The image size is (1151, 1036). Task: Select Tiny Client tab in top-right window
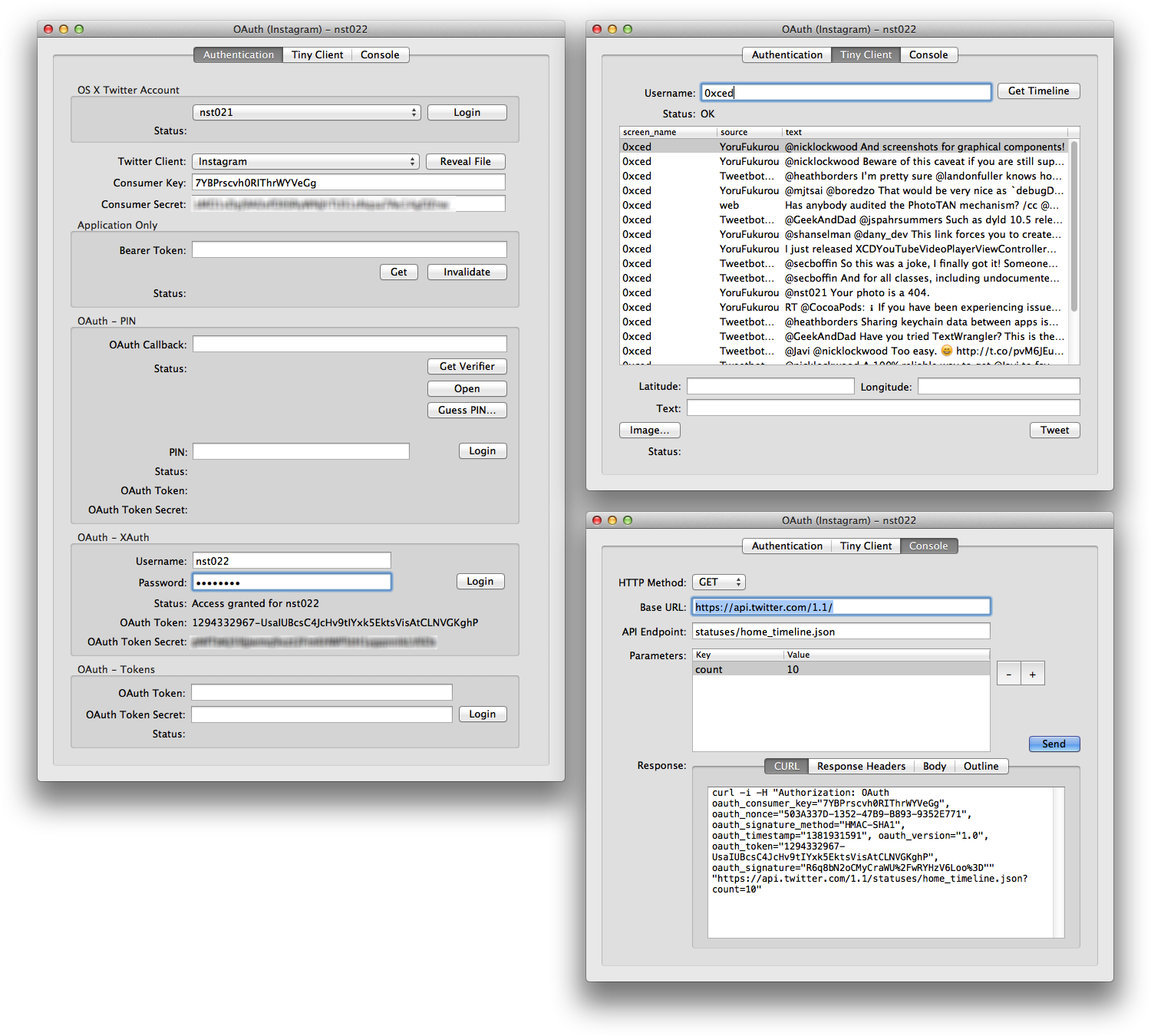(x=866, y=54)
